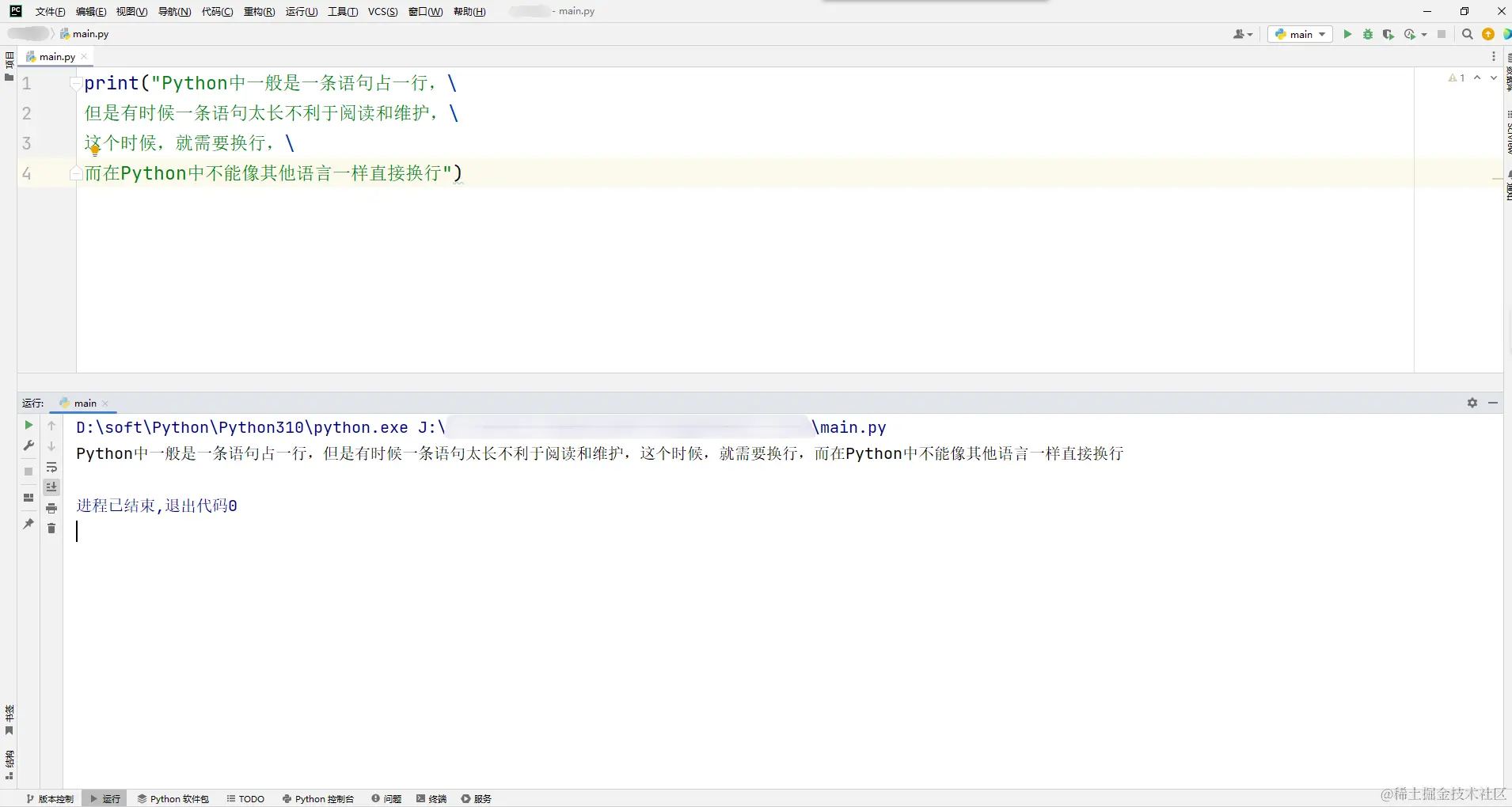
Task: Pin the Run tab with pin icon
Action: point(28,524)
